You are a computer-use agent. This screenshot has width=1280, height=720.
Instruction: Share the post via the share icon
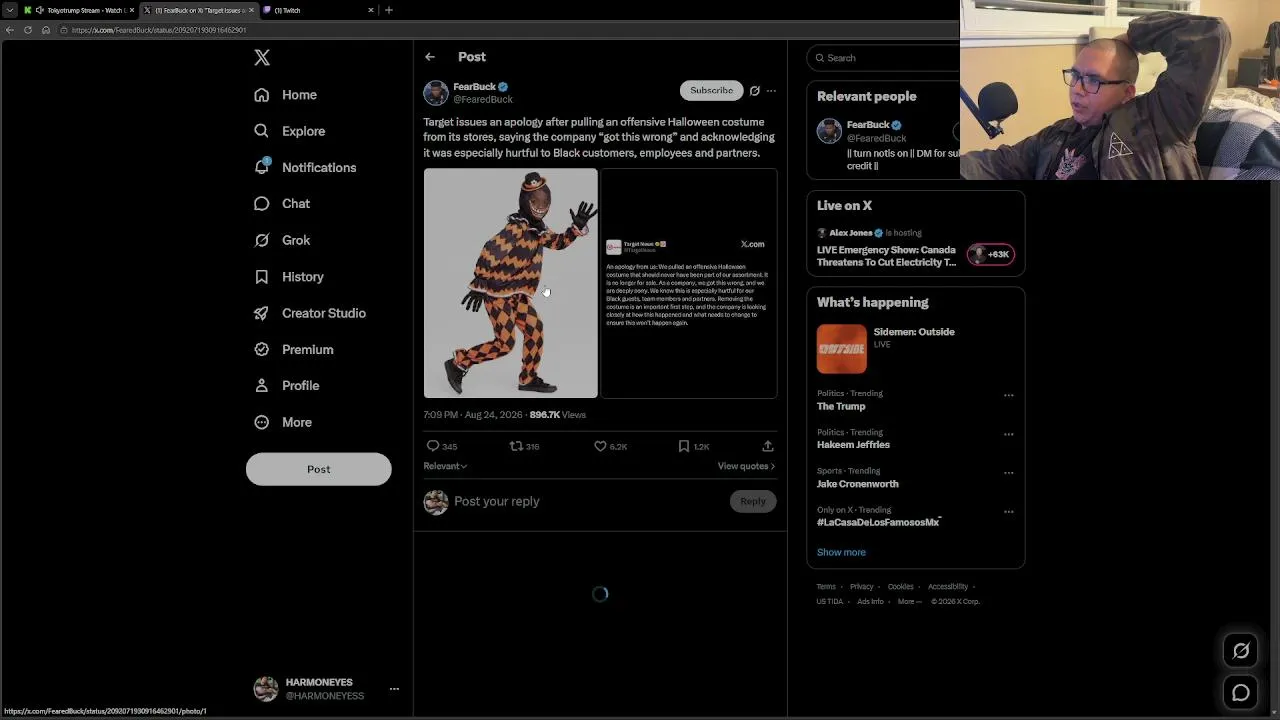(768, 446)
